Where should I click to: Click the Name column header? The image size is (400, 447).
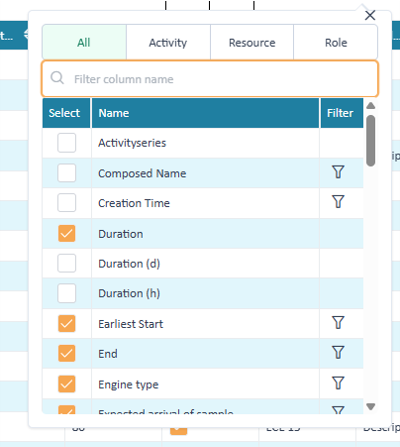point(205,113)
